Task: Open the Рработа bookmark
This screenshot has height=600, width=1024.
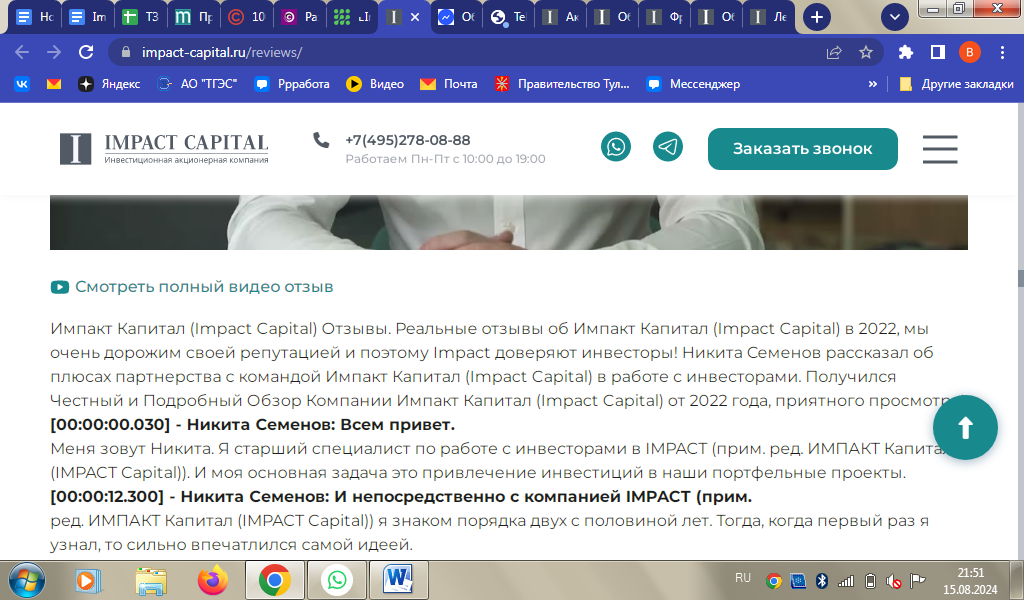Action: click(x=292, y=84)
